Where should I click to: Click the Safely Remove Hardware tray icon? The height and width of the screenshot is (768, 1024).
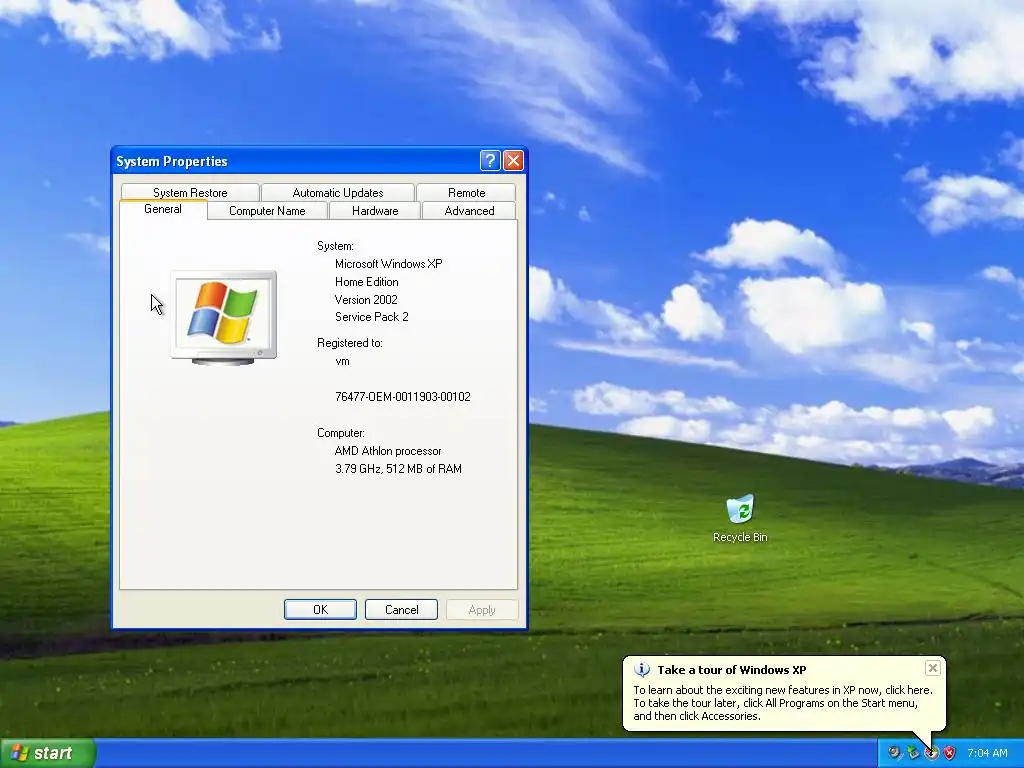(913, 753)
